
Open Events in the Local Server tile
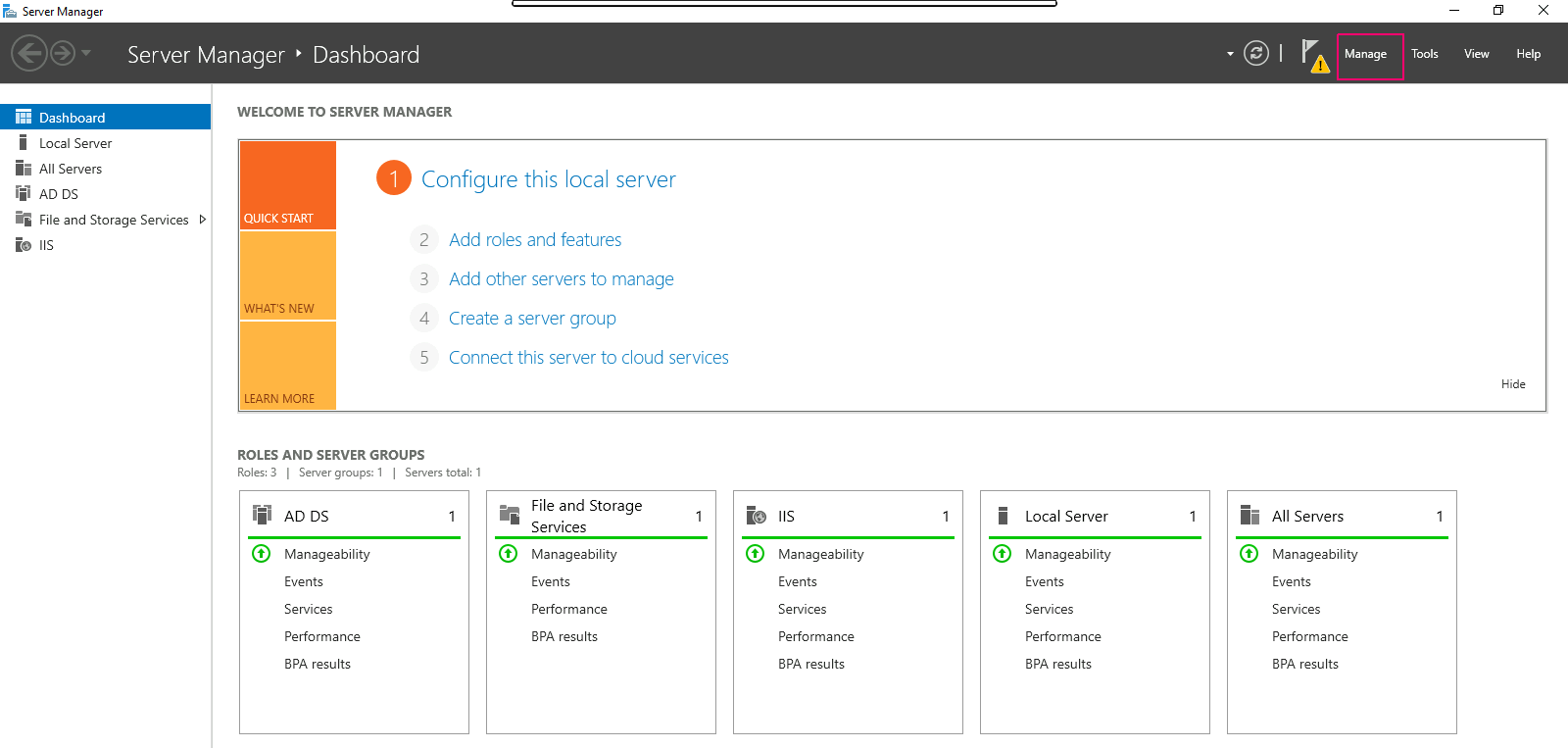tap(1045, 581)
